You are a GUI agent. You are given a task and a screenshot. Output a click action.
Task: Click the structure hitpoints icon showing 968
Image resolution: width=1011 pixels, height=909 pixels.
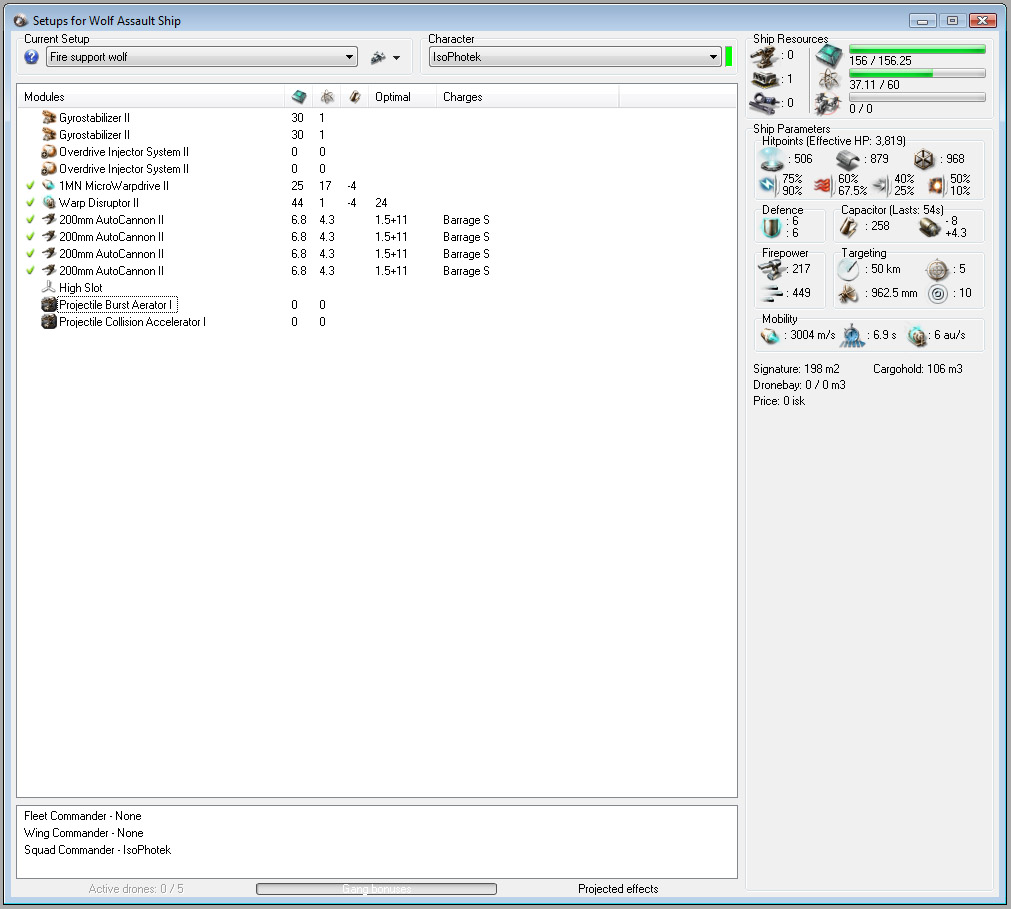pyautogui.click(x=924, y=159)
